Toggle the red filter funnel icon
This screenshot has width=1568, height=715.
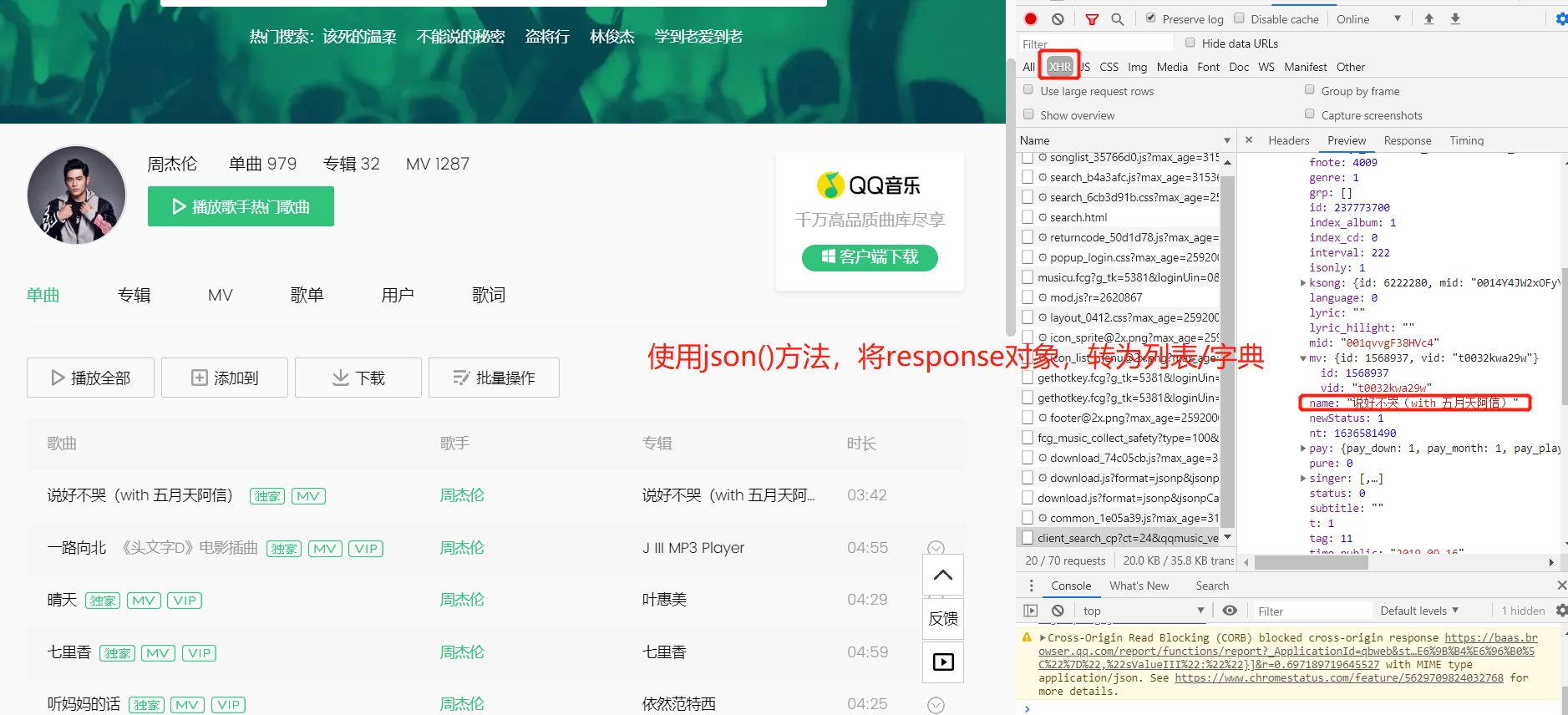coord(1092,19)
